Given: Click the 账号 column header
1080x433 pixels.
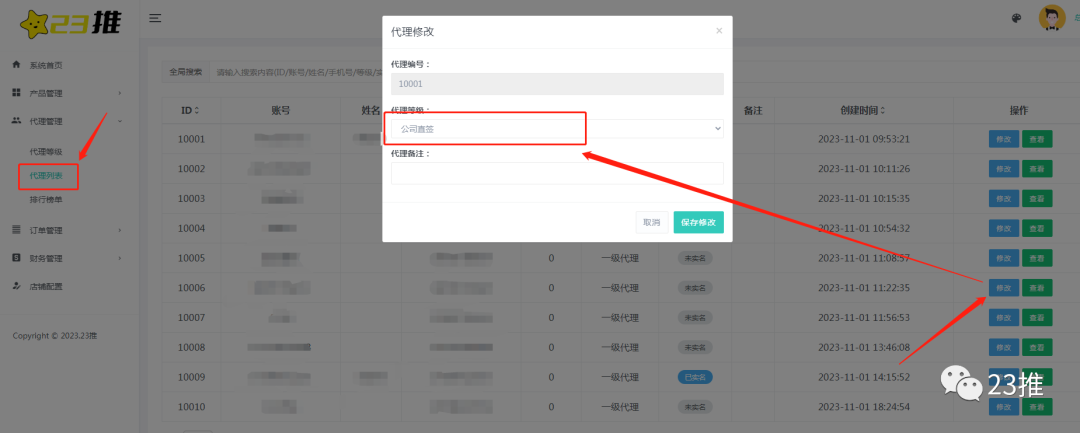Looking at the screenshot, I should 281,110.
